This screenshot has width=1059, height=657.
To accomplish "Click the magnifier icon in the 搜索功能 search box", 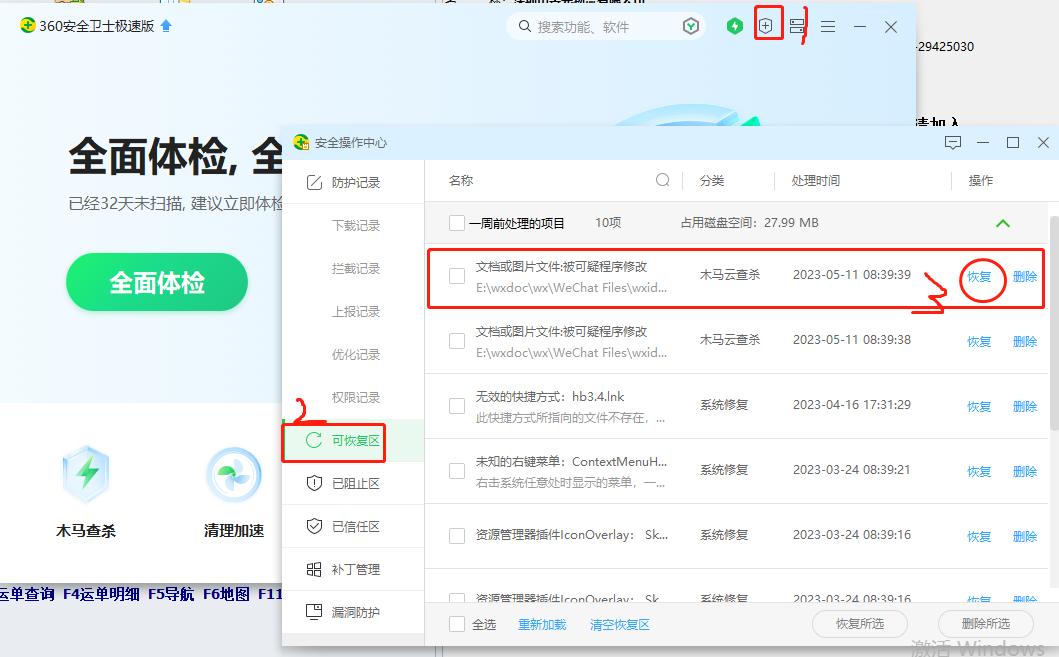I will (524, 26).
